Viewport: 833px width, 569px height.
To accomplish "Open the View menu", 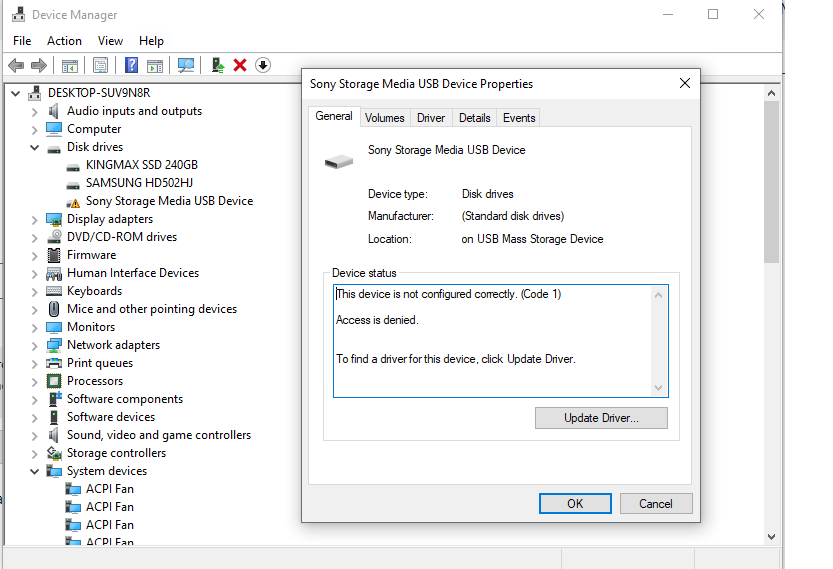I will 110,41.
